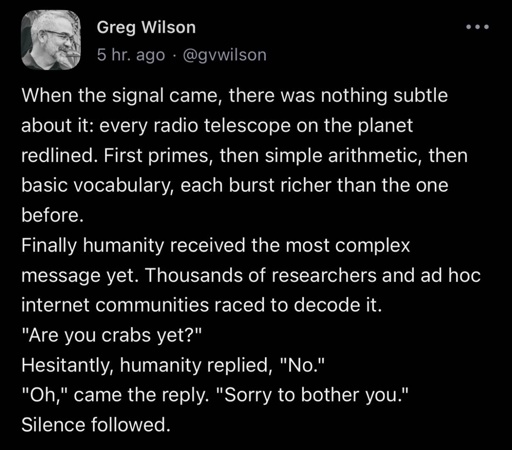
Task: Click the quote "Are you crabs yet?"
Action: [x=112, y=336]
